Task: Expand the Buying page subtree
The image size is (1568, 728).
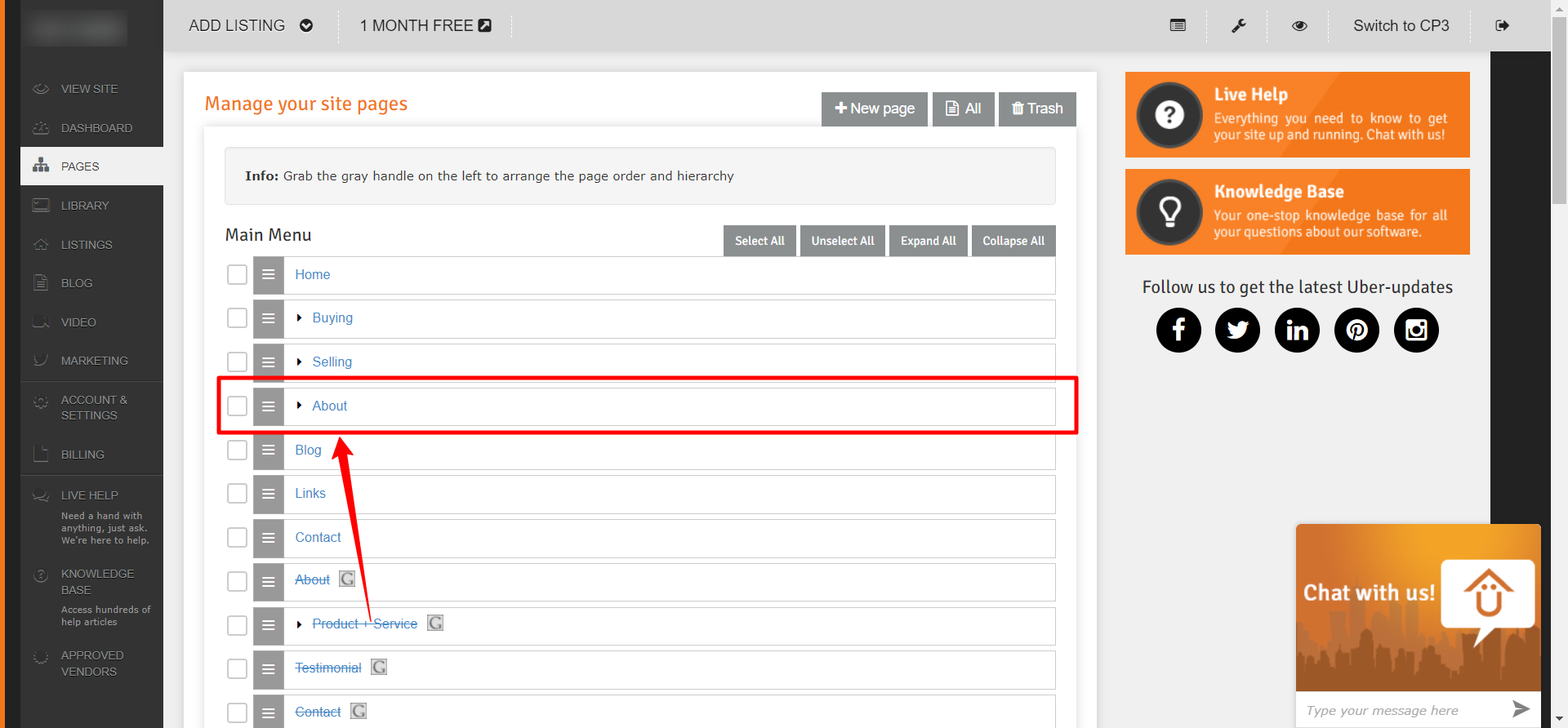Action: coord(300,318)
